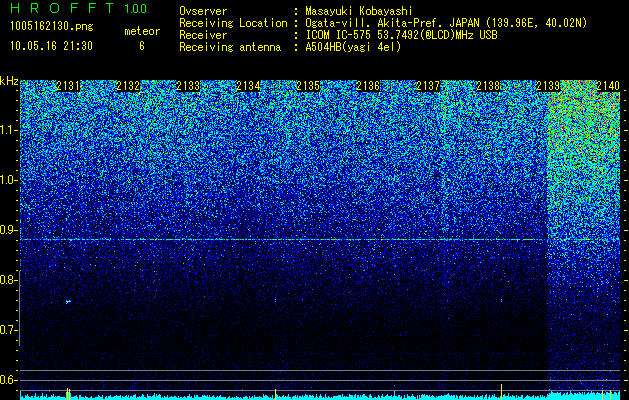
Task: Click the Receiving Location label
Action: [233, 23]
